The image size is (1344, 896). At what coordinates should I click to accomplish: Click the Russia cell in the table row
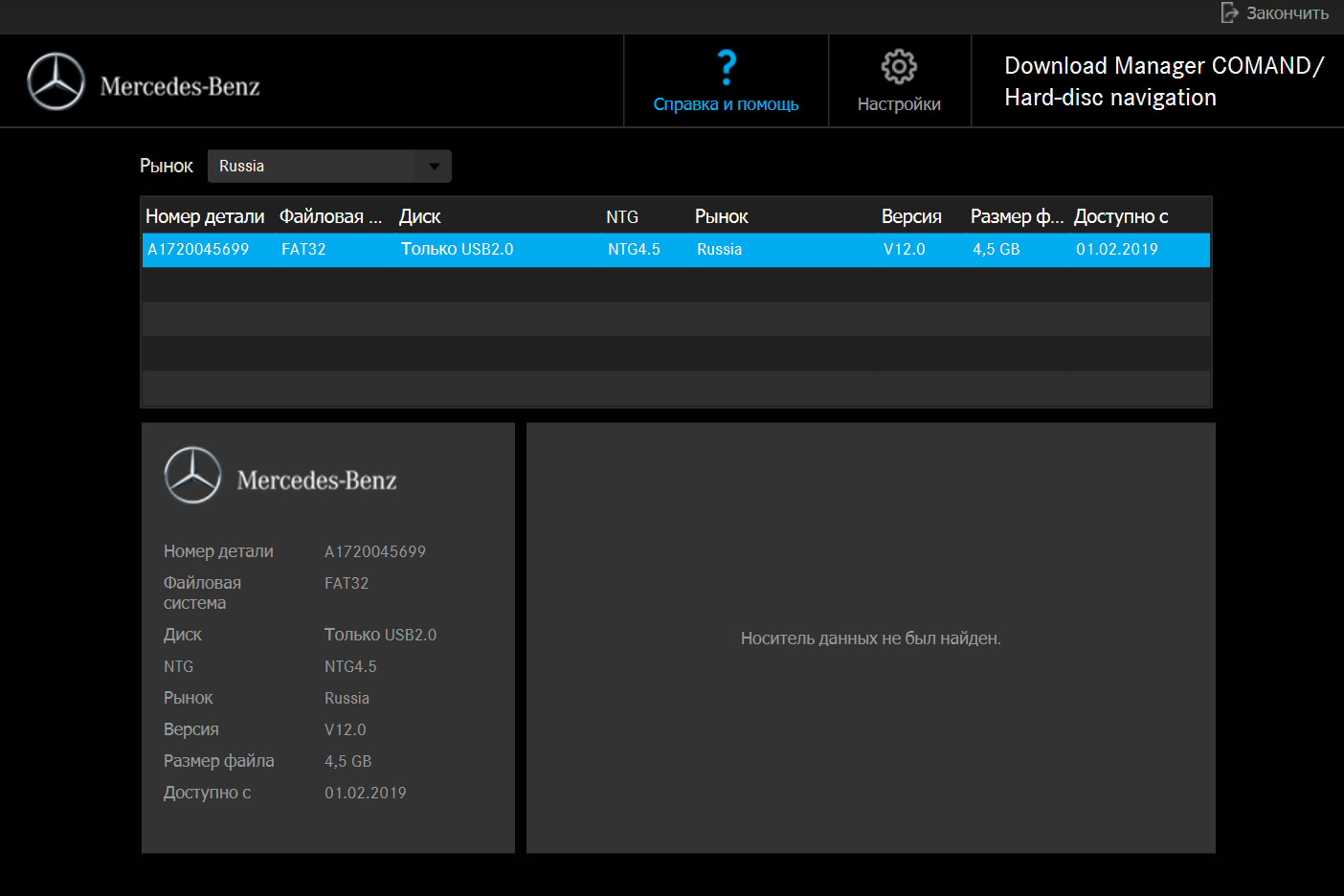(x=719, y=249)
